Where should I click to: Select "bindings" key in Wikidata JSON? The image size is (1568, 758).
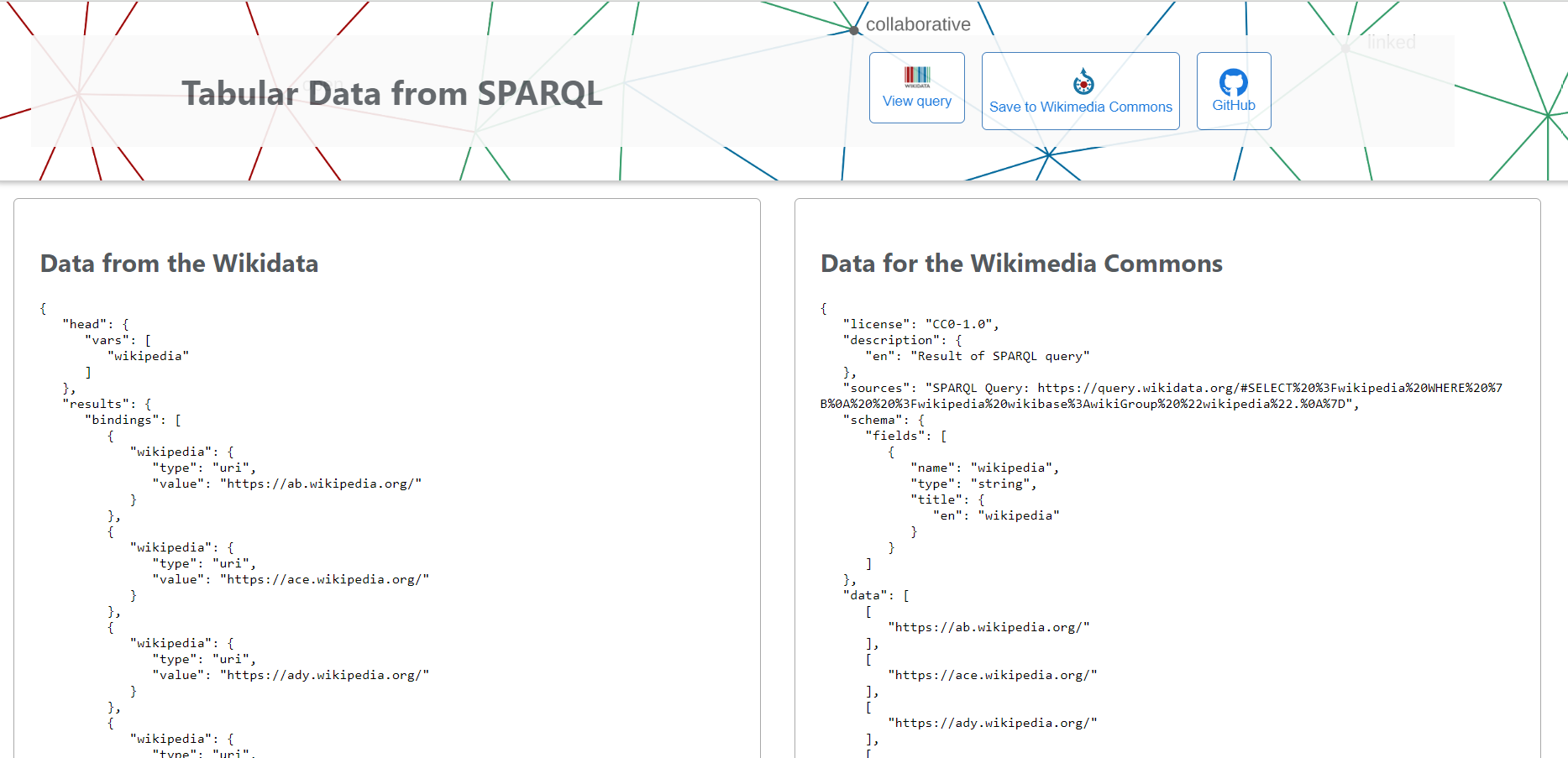pyautogui.click(x=122, y=420)
